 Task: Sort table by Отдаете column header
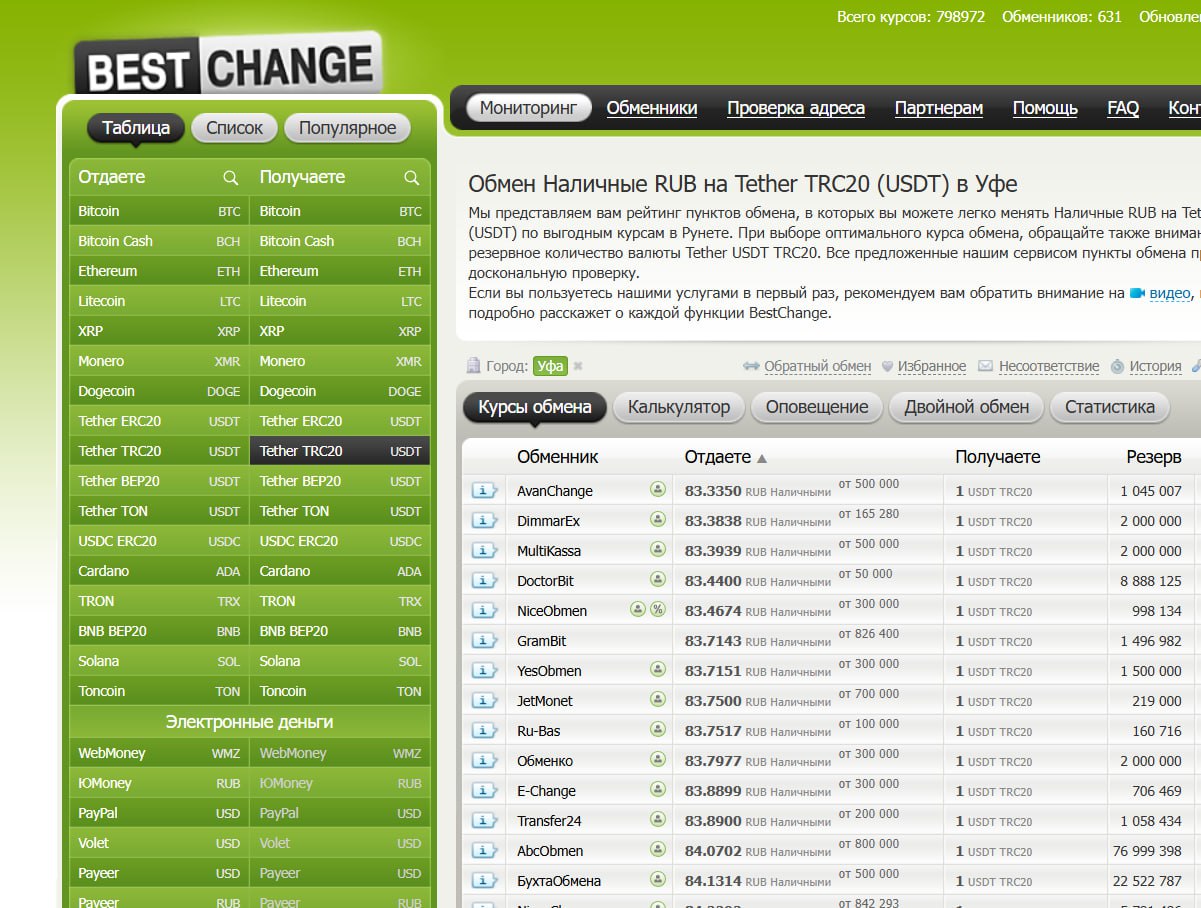(x=717, y=457)
